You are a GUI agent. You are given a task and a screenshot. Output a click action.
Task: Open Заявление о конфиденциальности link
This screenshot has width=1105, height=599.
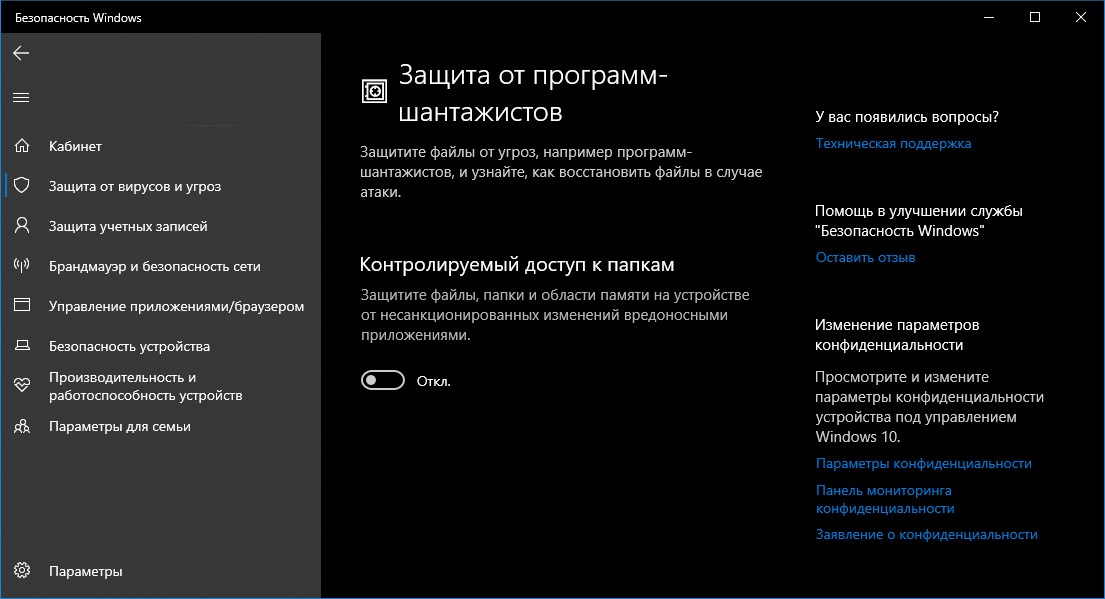(x=926, y=534)
